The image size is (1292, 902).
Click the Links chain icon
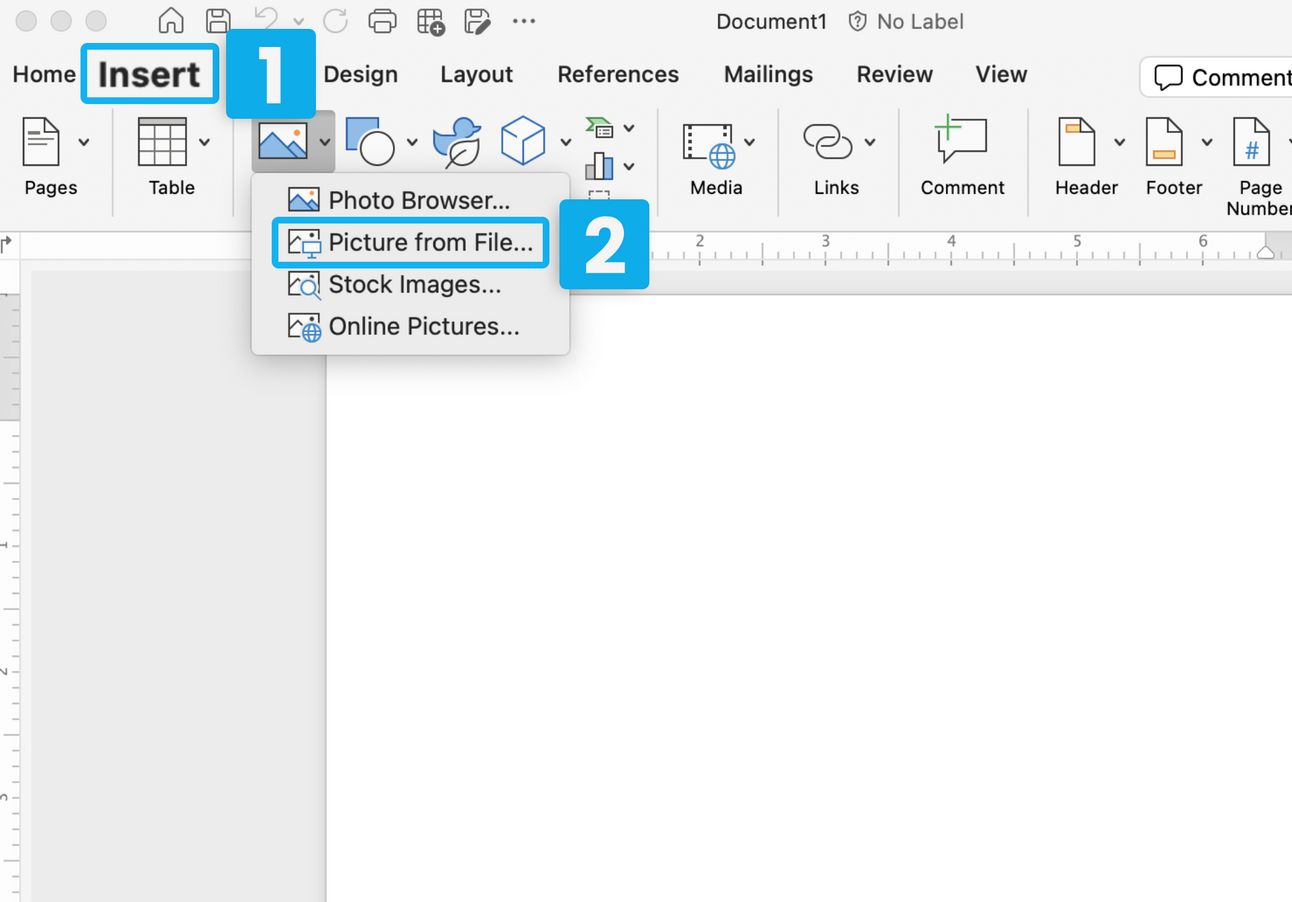tap(828, 142)
